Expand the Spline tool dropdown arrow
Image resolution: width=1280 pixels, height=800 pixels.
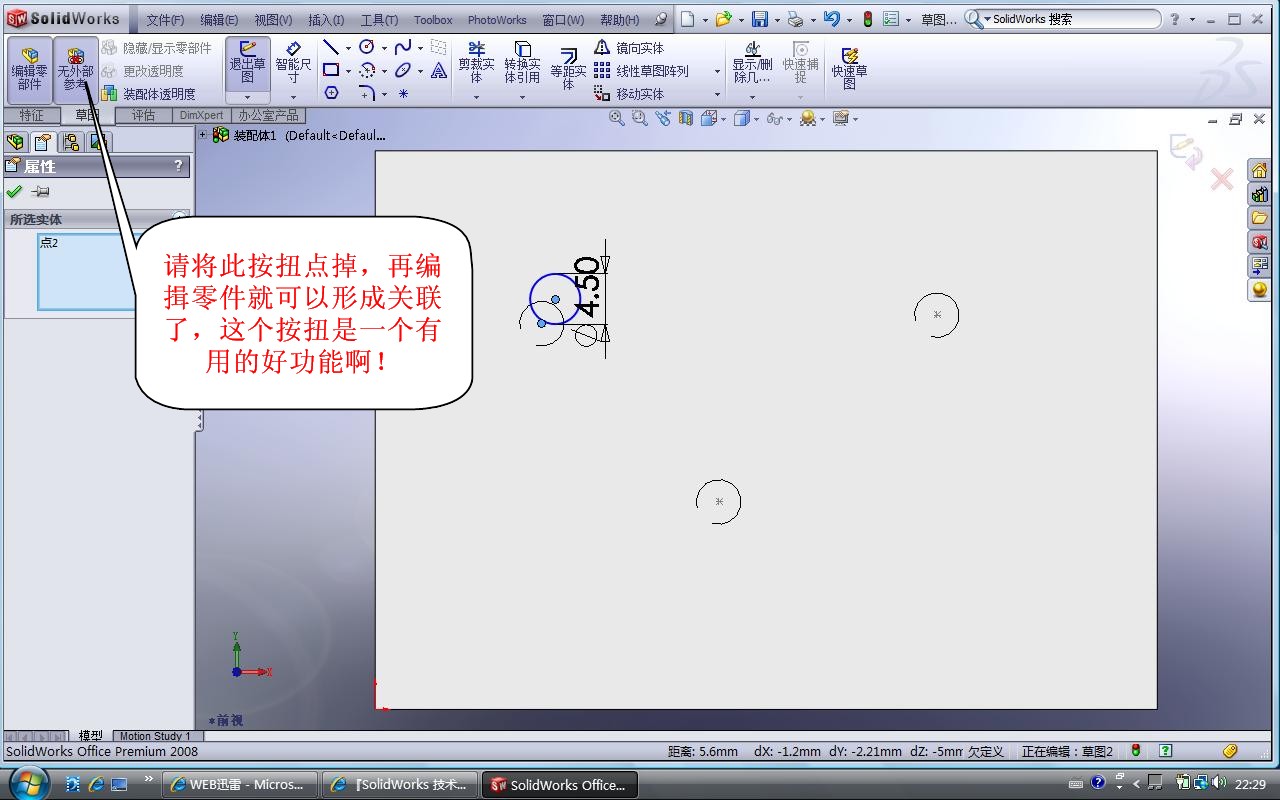tap(420, 48)
